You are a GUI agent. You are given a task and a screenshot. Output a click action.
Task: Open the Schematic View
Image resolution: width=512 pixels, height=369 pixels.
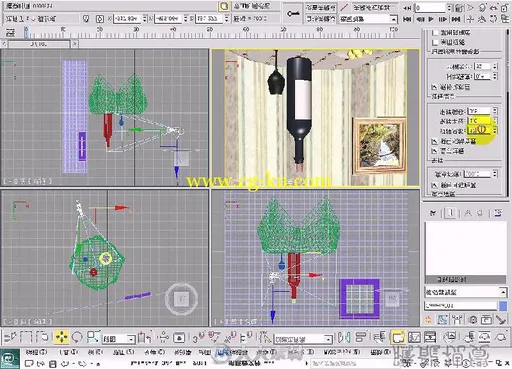[430, 338]
